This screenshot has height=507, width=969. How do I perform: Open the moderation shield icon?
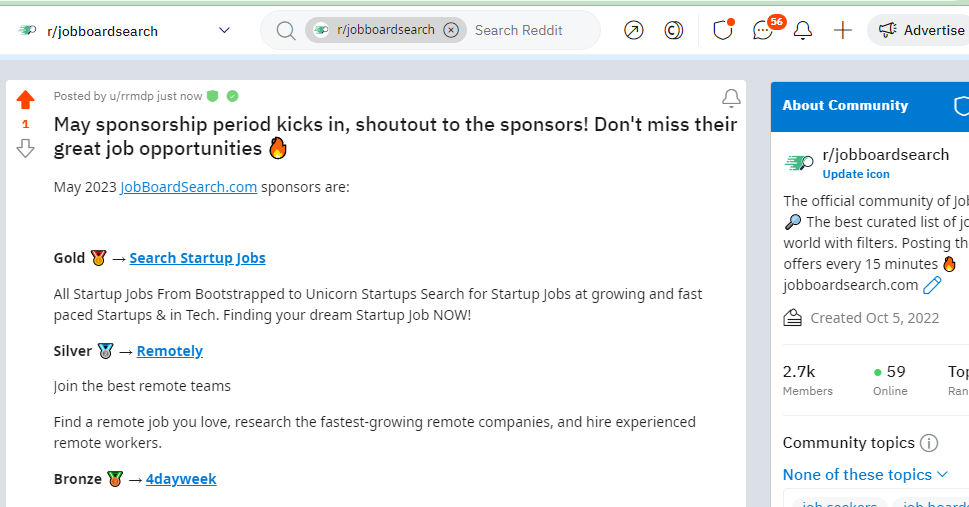[723, 30]
